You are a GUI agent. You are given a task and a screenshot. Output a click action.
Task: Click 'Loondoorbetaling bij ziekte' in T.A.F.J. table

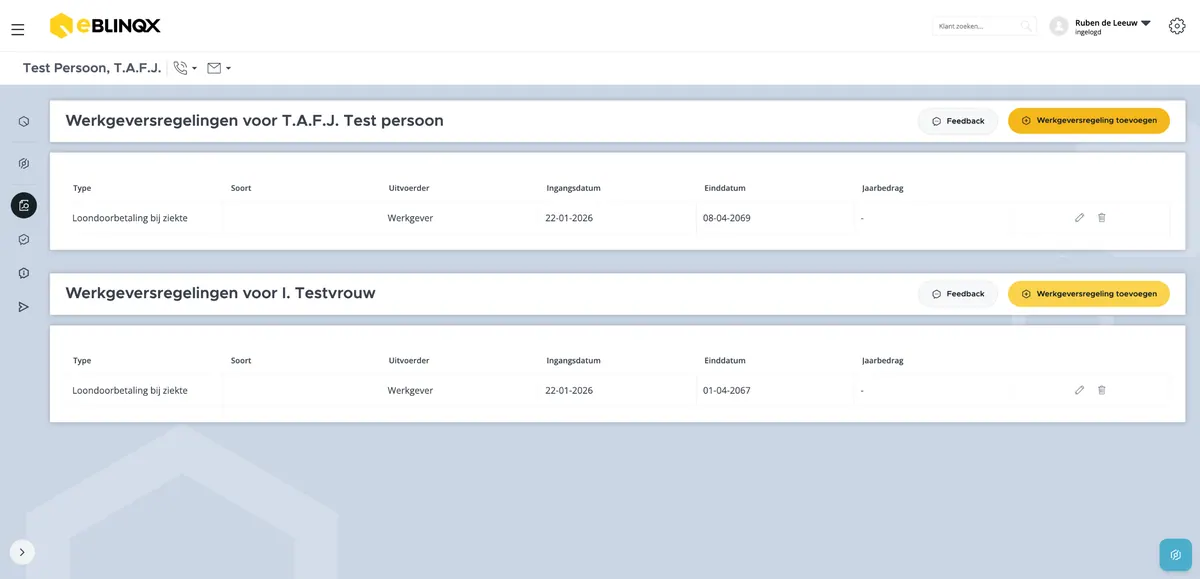pyautogui.click(x=130, y=217)
